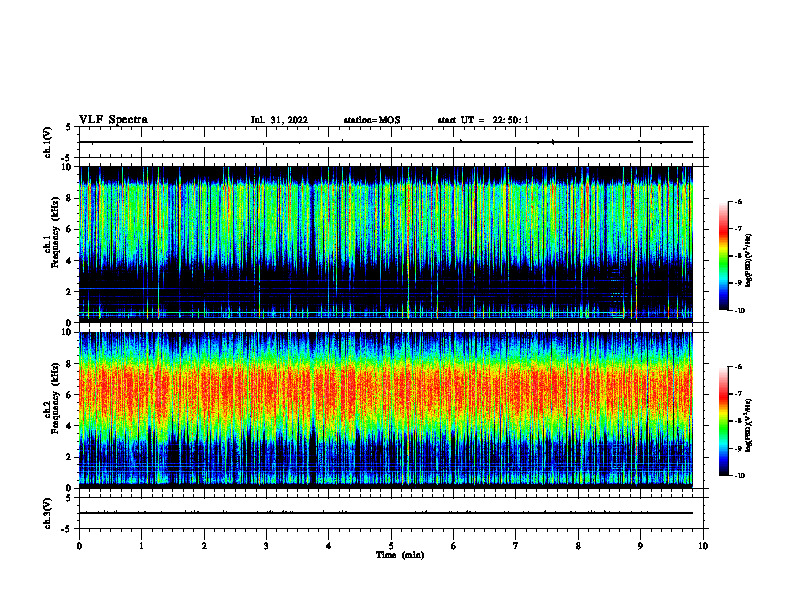The image size is (792, 612).
Task: Click the "-7" tick on ch.1 colorbar
Action: click(x=738, y=229)
